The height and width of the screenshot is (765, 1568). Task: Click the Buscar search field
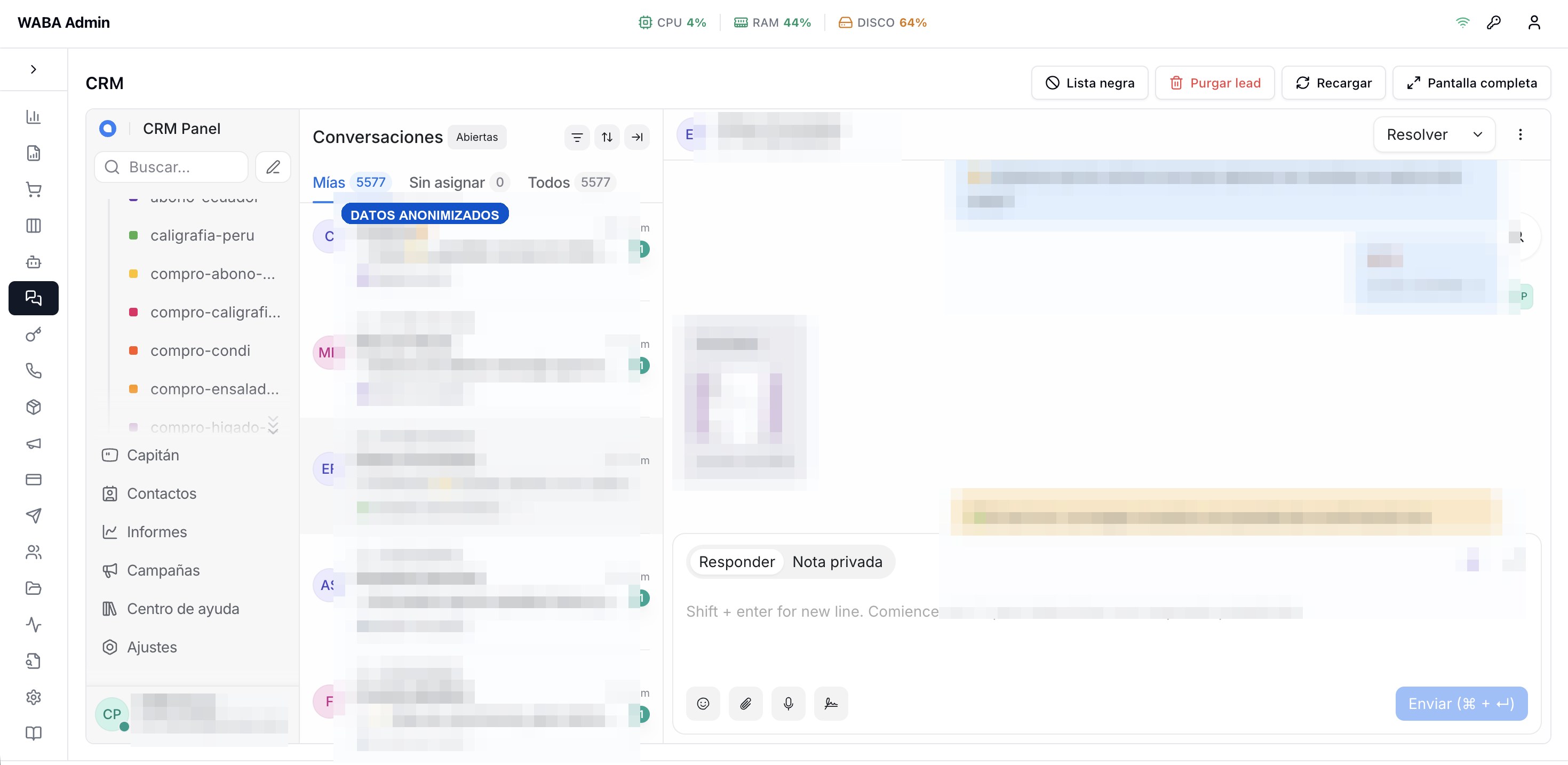171,167
